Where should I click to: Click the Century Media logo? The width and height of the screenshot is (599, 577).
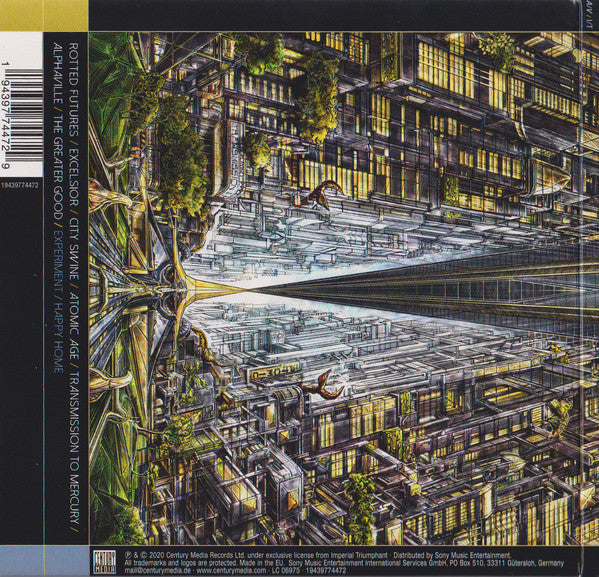click(105, 561)
